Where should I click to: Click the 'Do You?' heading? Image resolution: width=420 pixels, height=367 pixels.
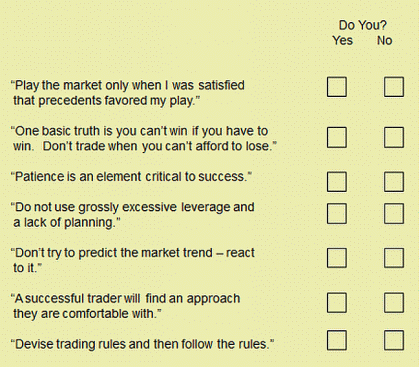pos(363,25)
